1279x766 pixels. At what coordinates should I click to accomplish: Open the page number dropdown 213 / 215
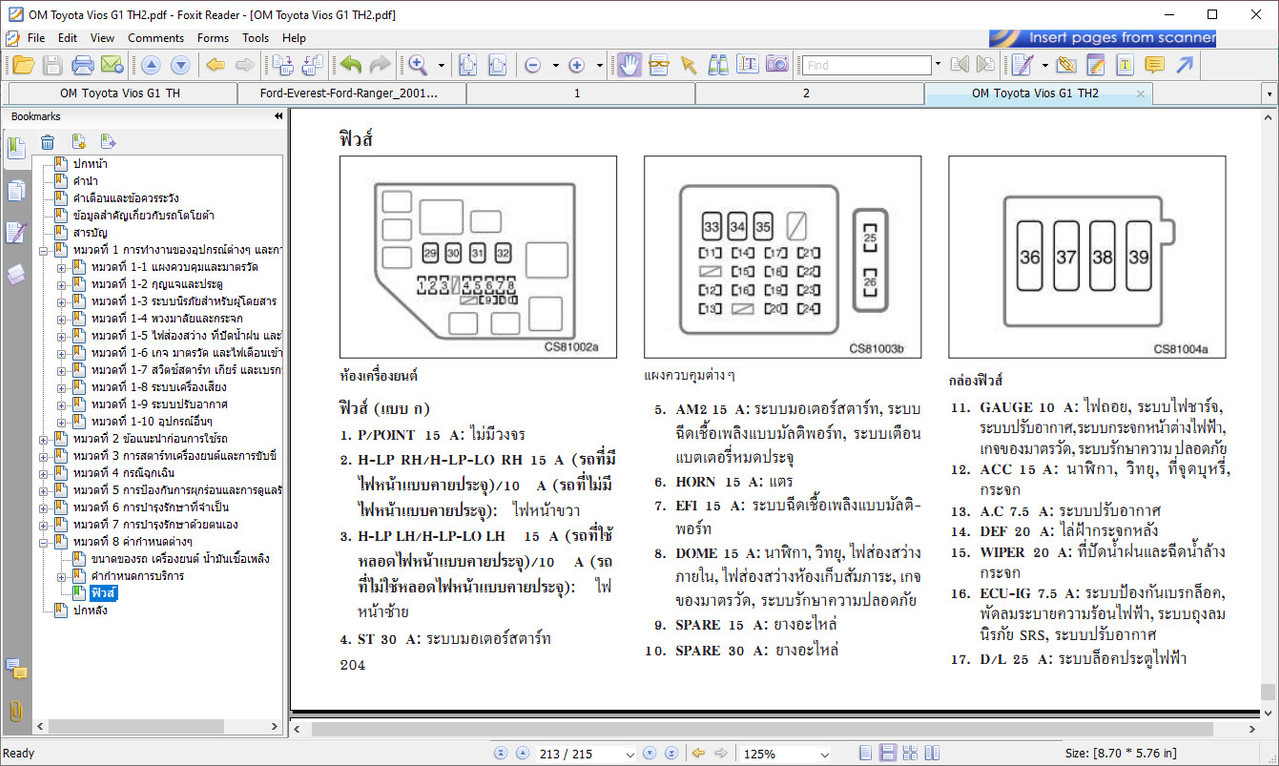(630, 754)
